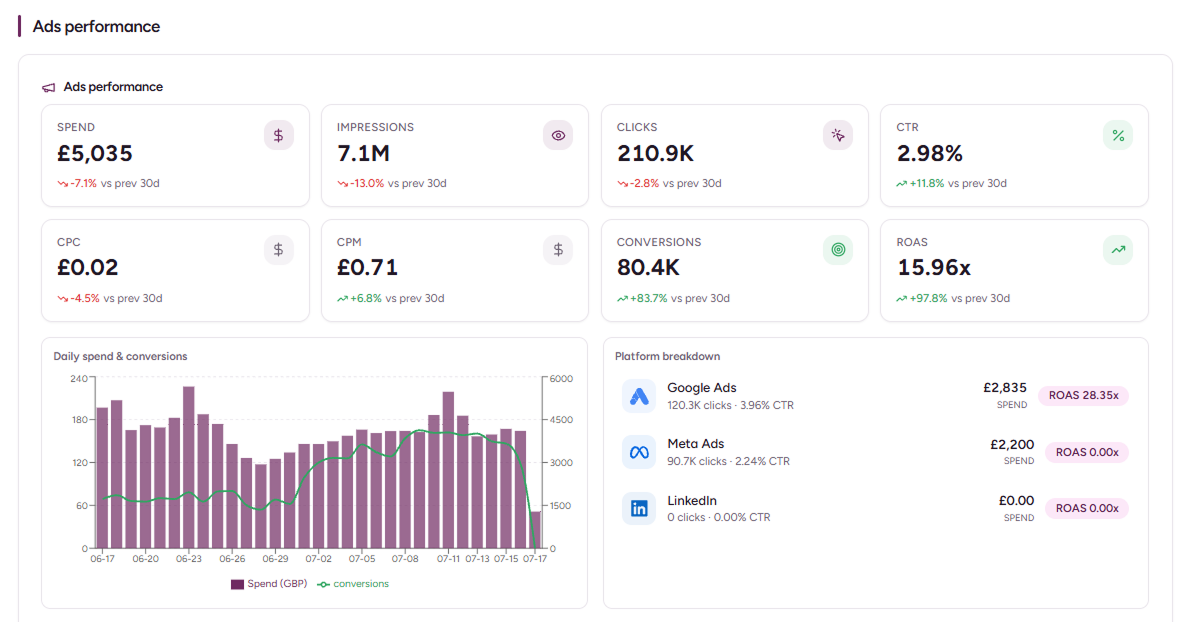Screen dimensions: 1182x622
Task: Click the £0.02 CPC value
Action: [87, 268]
